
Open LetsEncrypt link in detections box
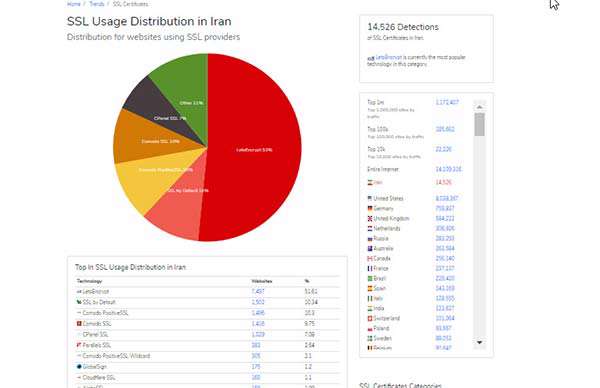point(388,57)
